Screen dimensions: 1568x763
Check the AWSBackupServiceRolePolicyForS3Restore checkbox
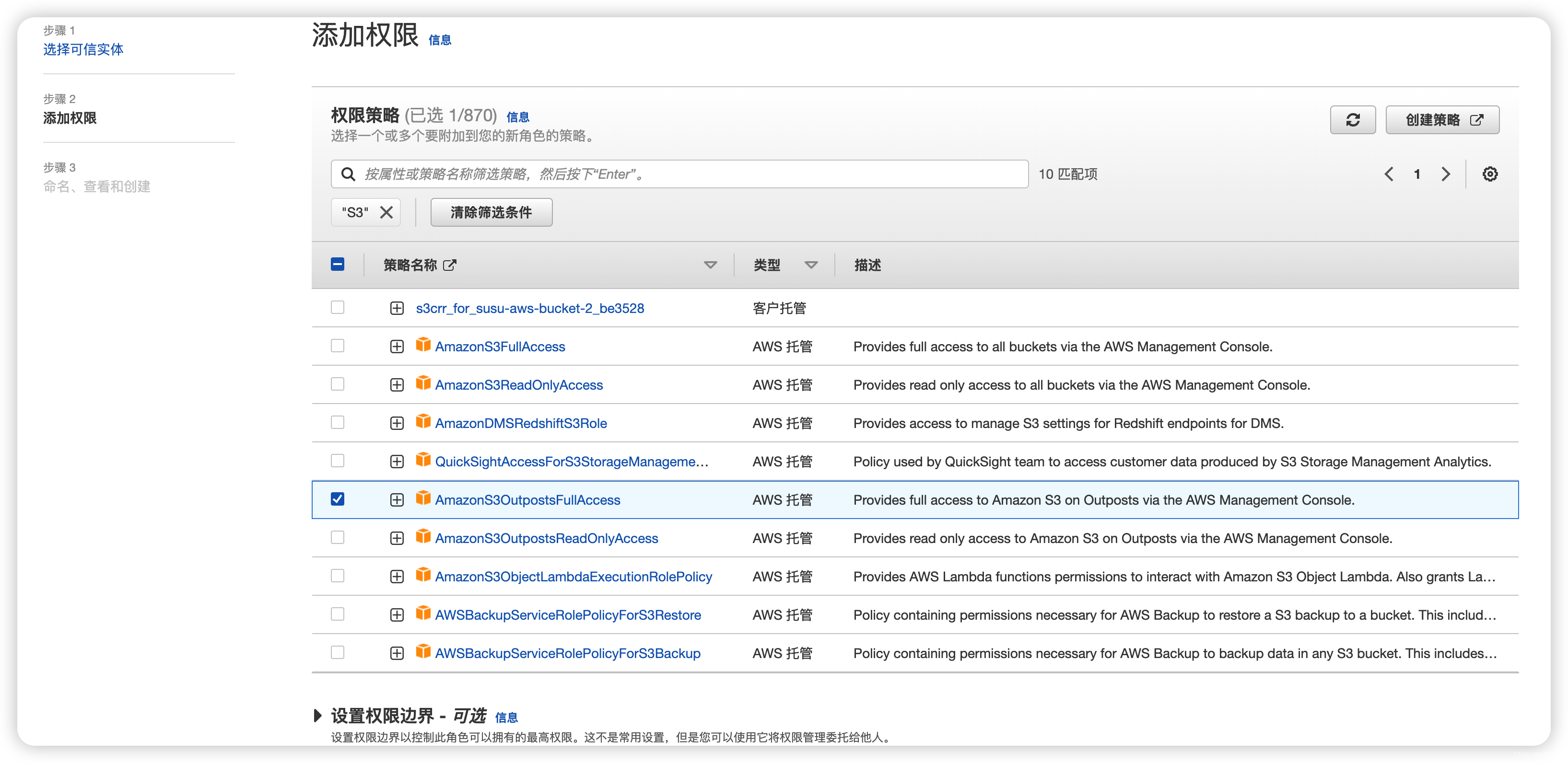[337, 614]
